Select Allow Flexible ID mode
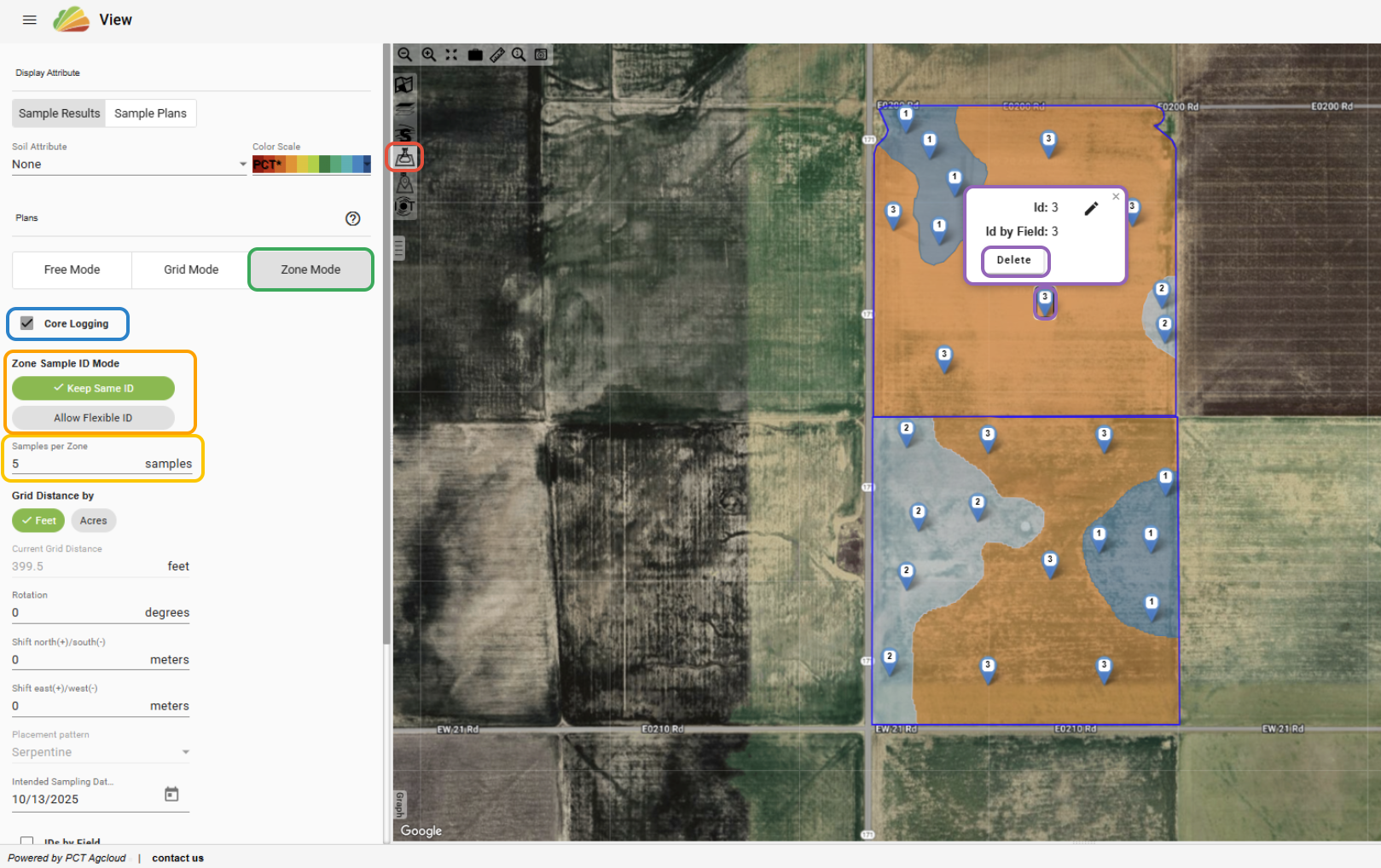 (x=93, y=418)
